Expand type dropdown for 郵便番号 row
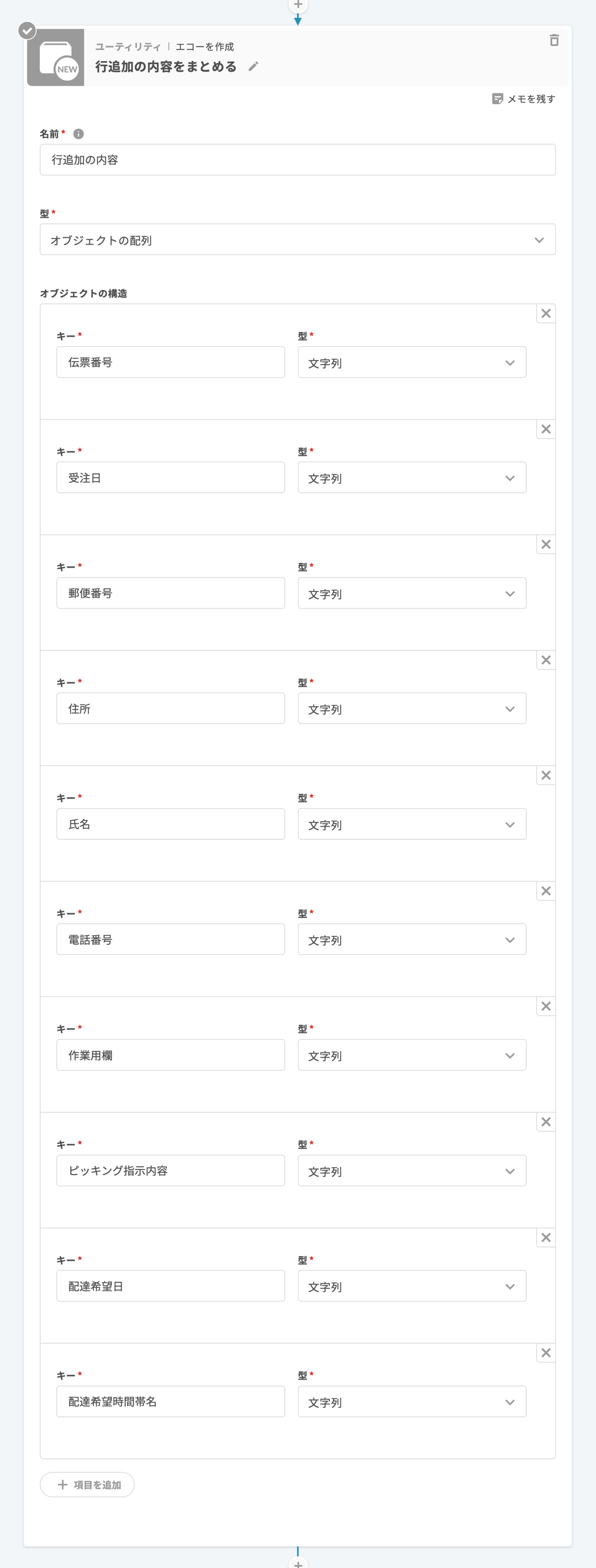 click(412, 594)
